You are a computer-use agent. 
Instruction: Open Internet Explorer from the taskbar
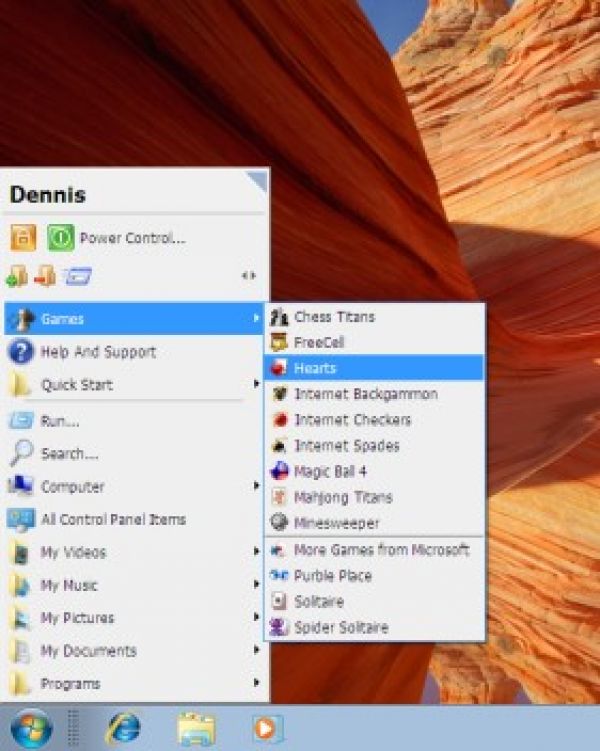click(124, 729)
